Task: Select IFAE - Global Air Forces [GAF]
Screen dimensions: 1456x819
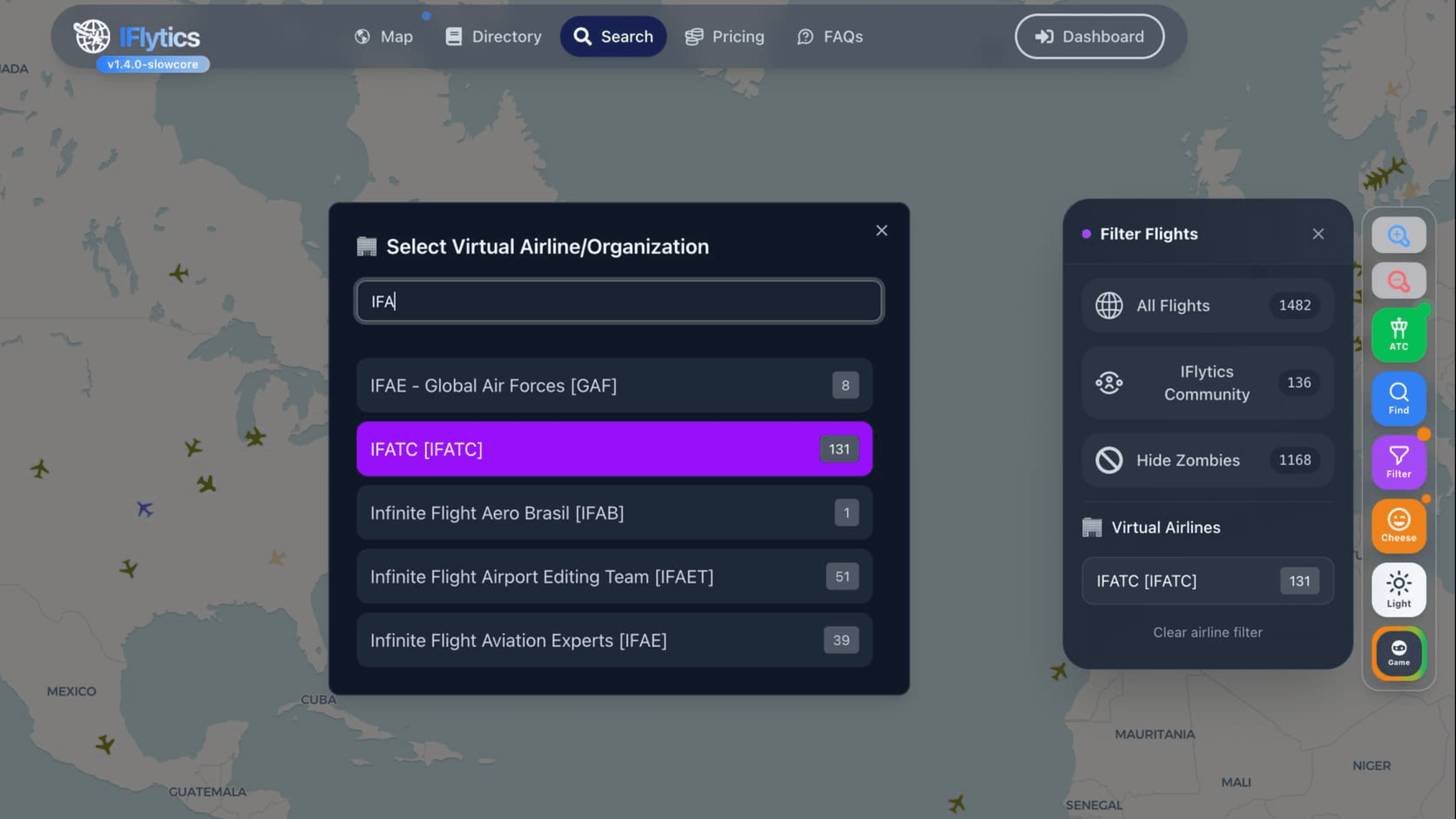Action: 614,386
